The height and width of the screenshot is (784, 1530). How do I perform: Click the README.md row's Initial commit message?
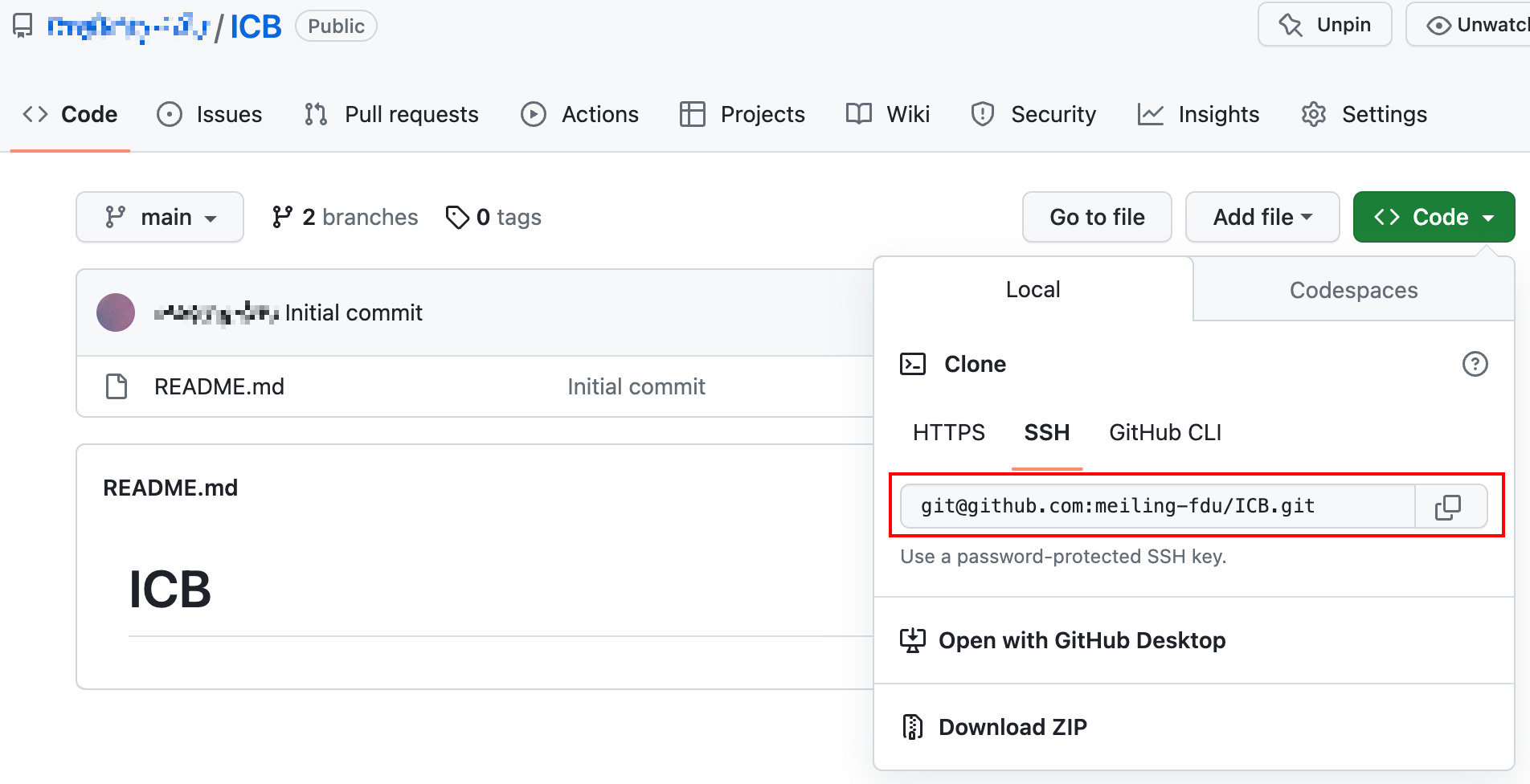tap(636, 386)
